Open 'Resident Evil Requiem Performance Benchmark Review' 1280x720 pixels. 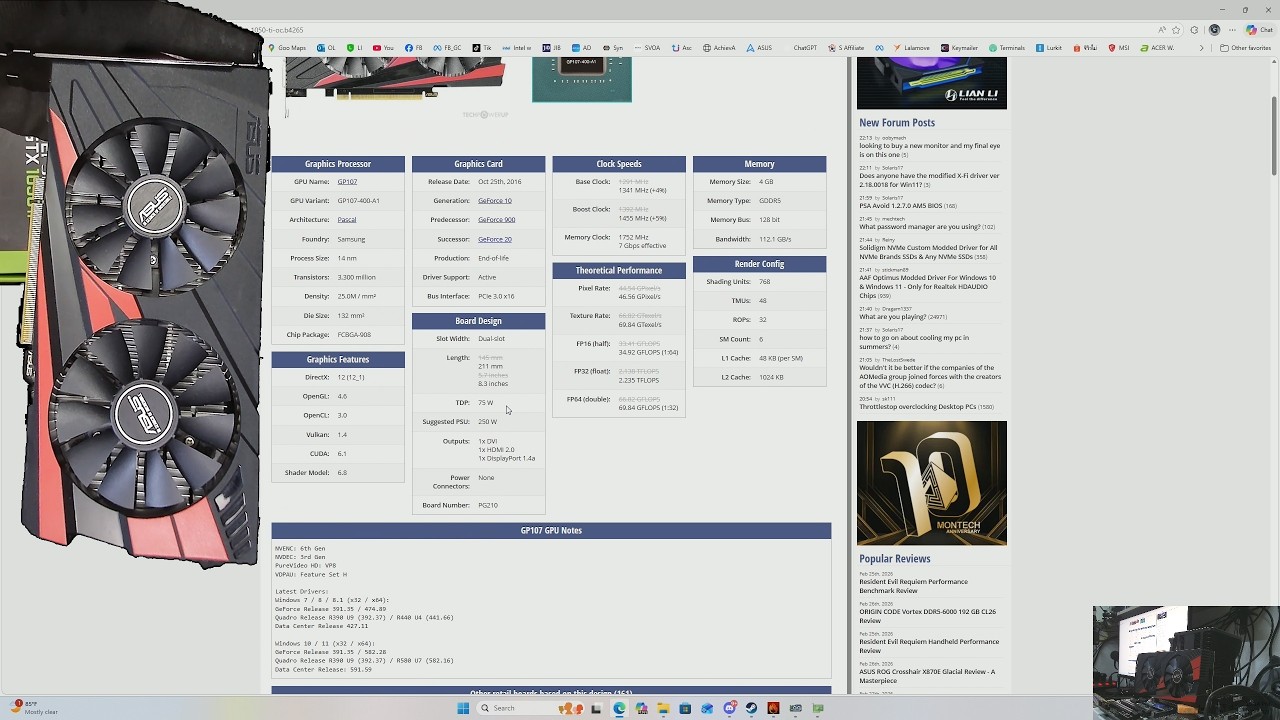(x=913, y=586)
